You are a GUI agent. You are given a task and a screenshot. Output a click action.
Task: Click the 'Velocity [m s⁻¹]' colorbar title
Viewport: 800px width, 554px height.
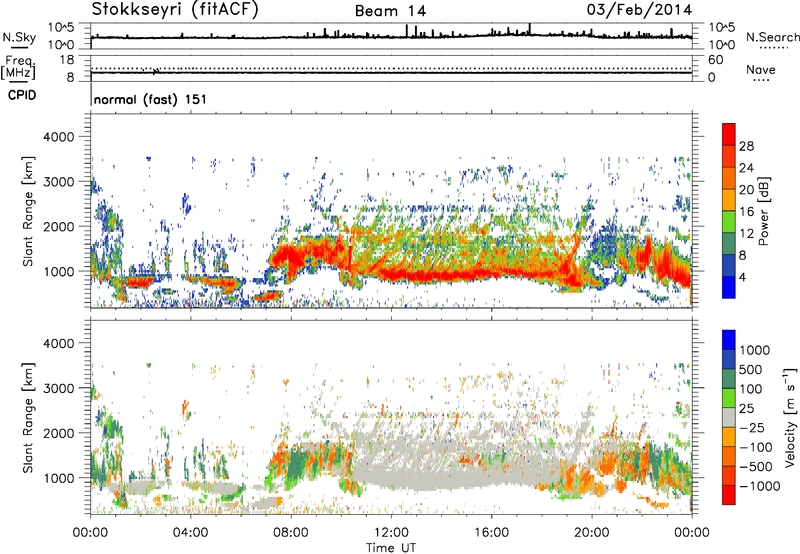(x=790, y=417)
